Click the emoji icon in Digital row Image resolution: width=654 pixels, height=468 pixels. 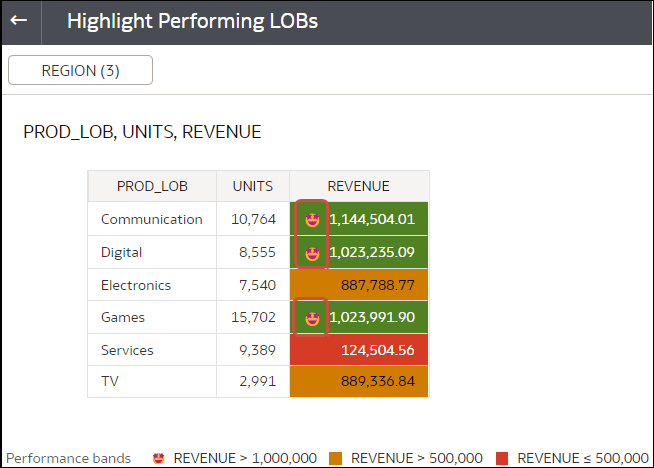tap(313, 252)
